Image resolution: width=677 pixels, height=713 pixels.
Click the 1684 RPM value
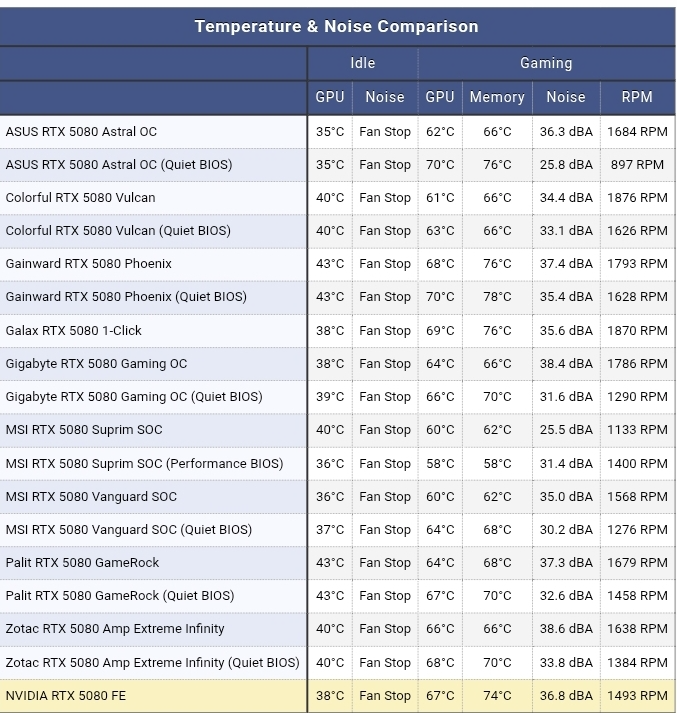637,132
